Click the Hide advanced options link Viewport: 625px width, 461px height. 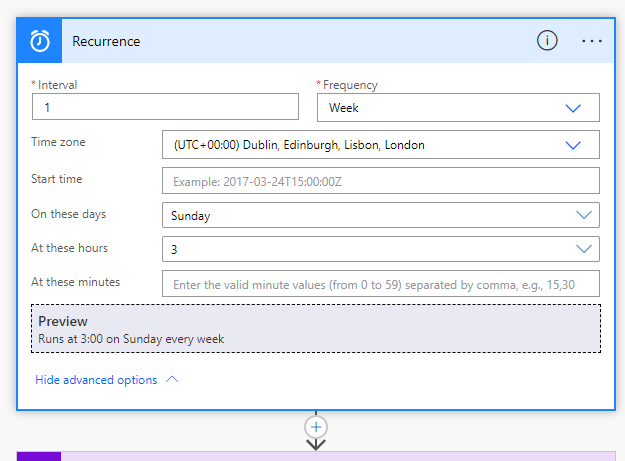tap(96, 380)
